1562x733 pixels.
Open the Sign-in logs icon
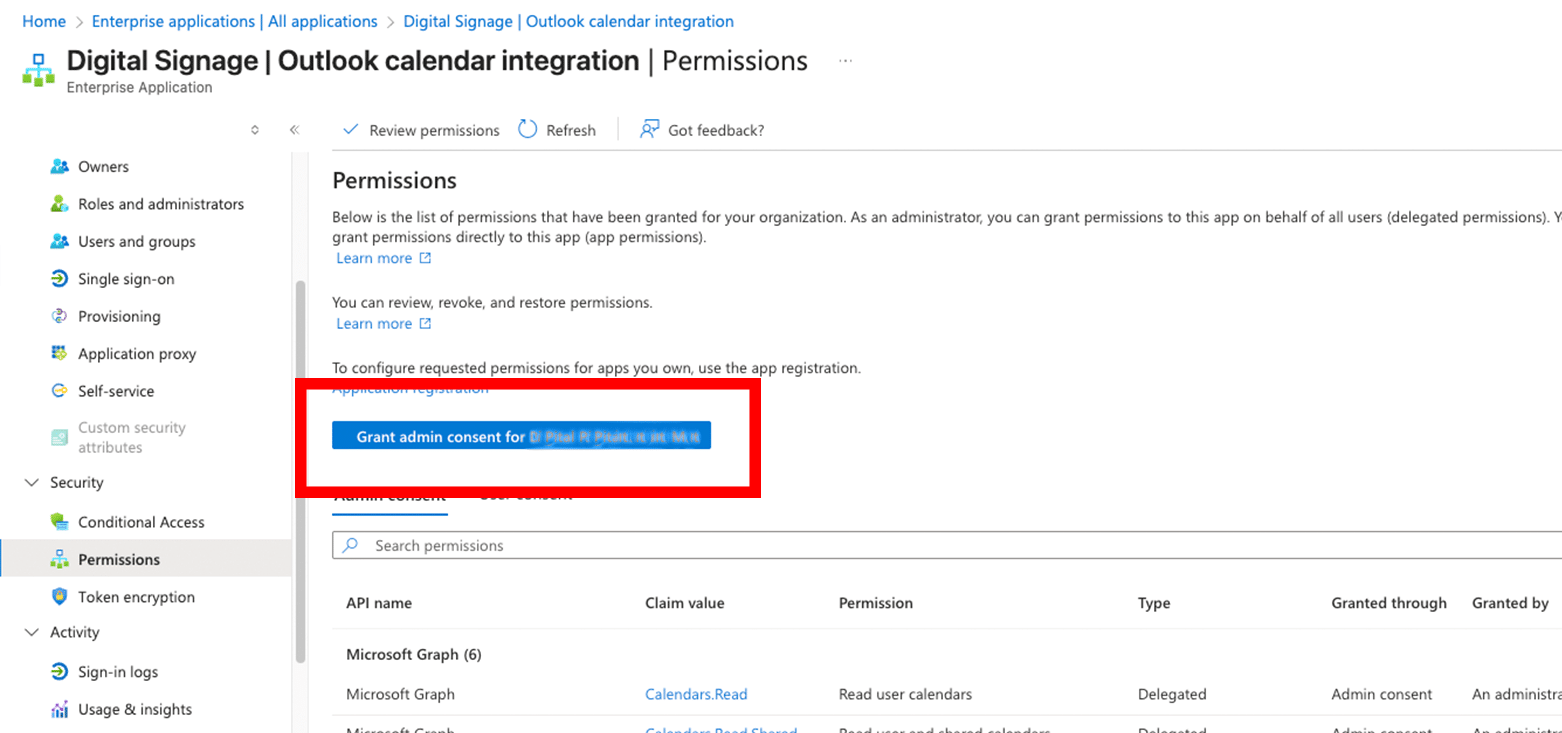59,672
